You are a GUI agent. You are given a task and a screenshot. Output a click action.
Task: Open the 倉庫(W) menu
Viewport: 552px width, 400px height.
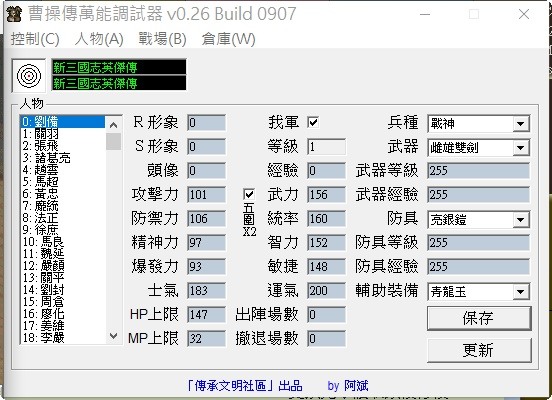click(x=228, y=39)
